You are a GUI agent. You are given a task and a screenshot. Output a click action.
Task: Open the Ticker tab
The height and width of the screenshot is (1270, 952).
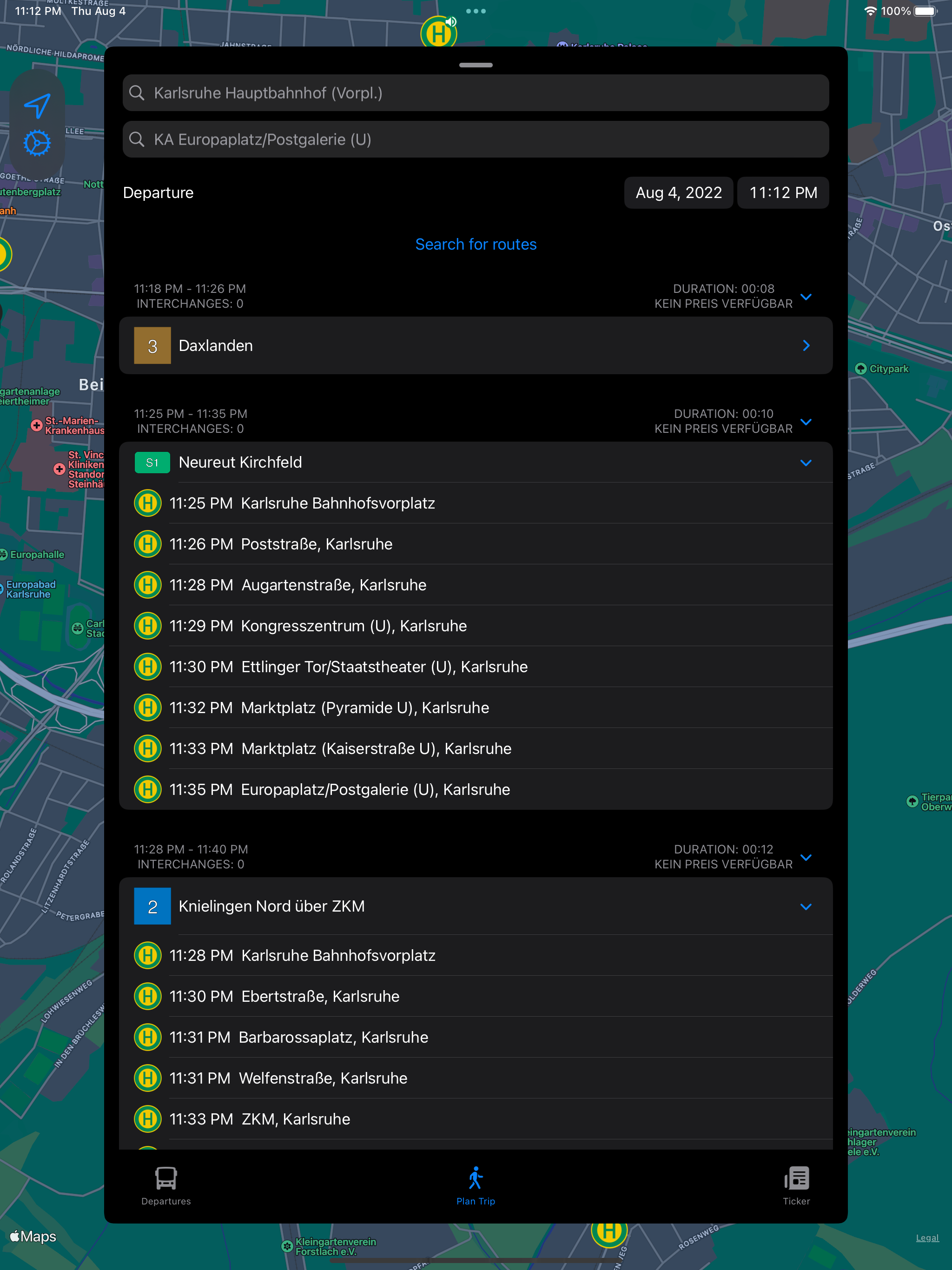796,1186
